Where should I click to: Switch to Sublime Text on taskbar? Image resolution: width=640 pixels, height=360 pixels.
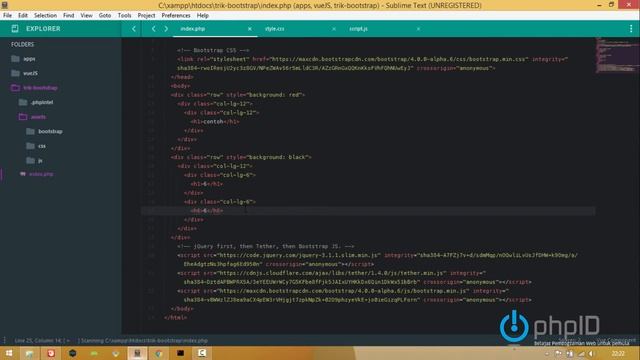tap(138, 353)
